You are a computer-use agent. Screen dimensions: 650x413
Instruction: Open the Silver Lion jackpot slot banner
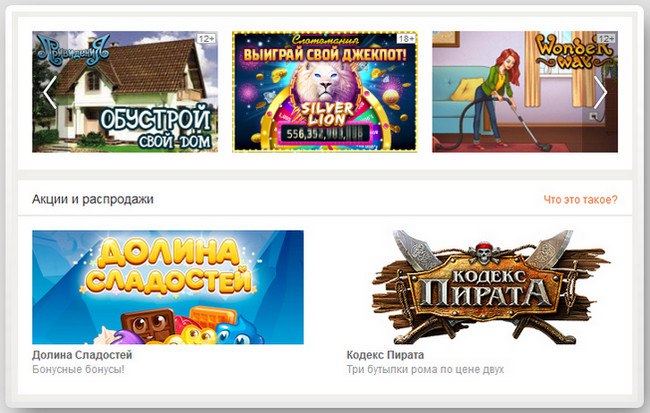point(325,92)
